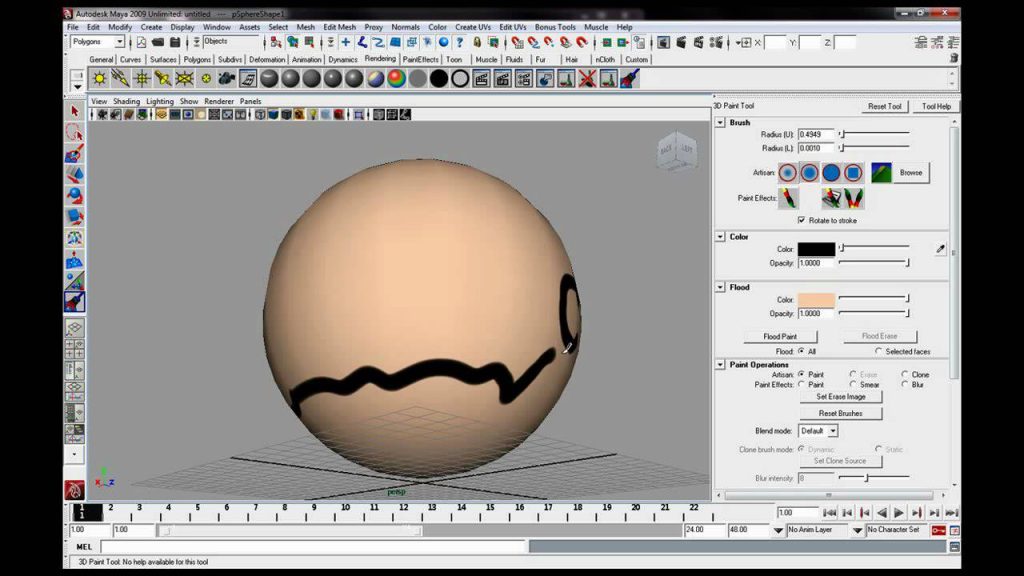Screen dimensions: 1024x576
Task: Select Flood All radio button
Action: [801, 351]
